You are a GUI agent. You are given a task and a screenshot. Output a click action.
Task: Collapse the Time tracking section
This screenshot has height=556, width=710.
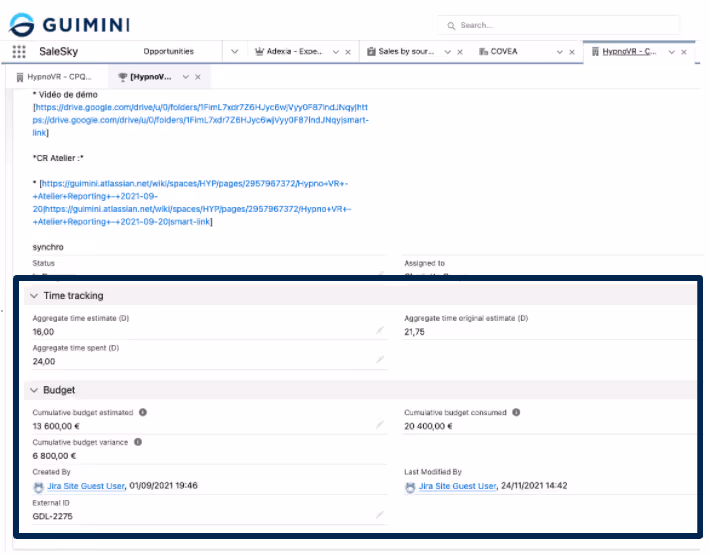(x=34, y=296)
